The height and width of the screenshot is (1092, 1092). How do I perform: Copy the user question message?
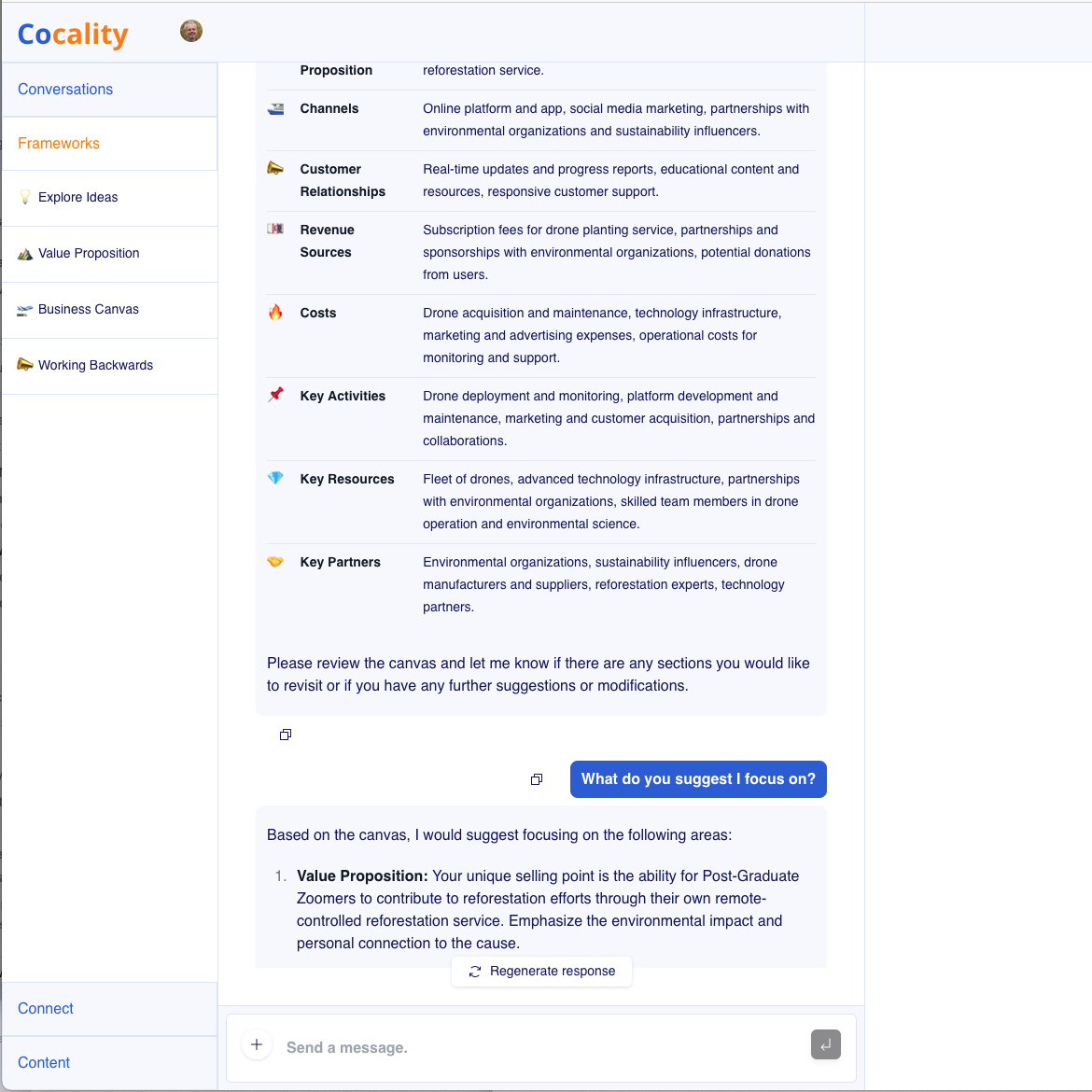537,779
